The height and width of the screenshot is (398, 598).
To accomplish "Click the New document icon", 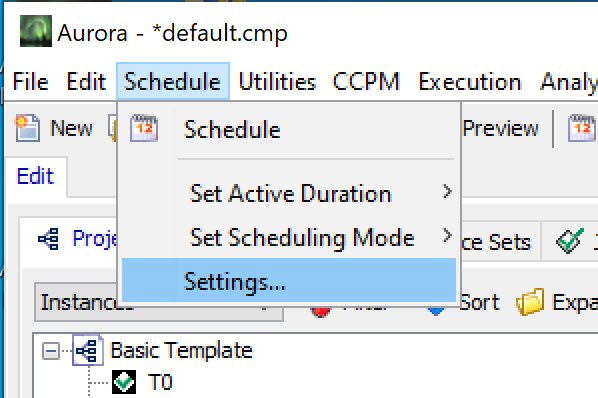I will coord(27,128).
